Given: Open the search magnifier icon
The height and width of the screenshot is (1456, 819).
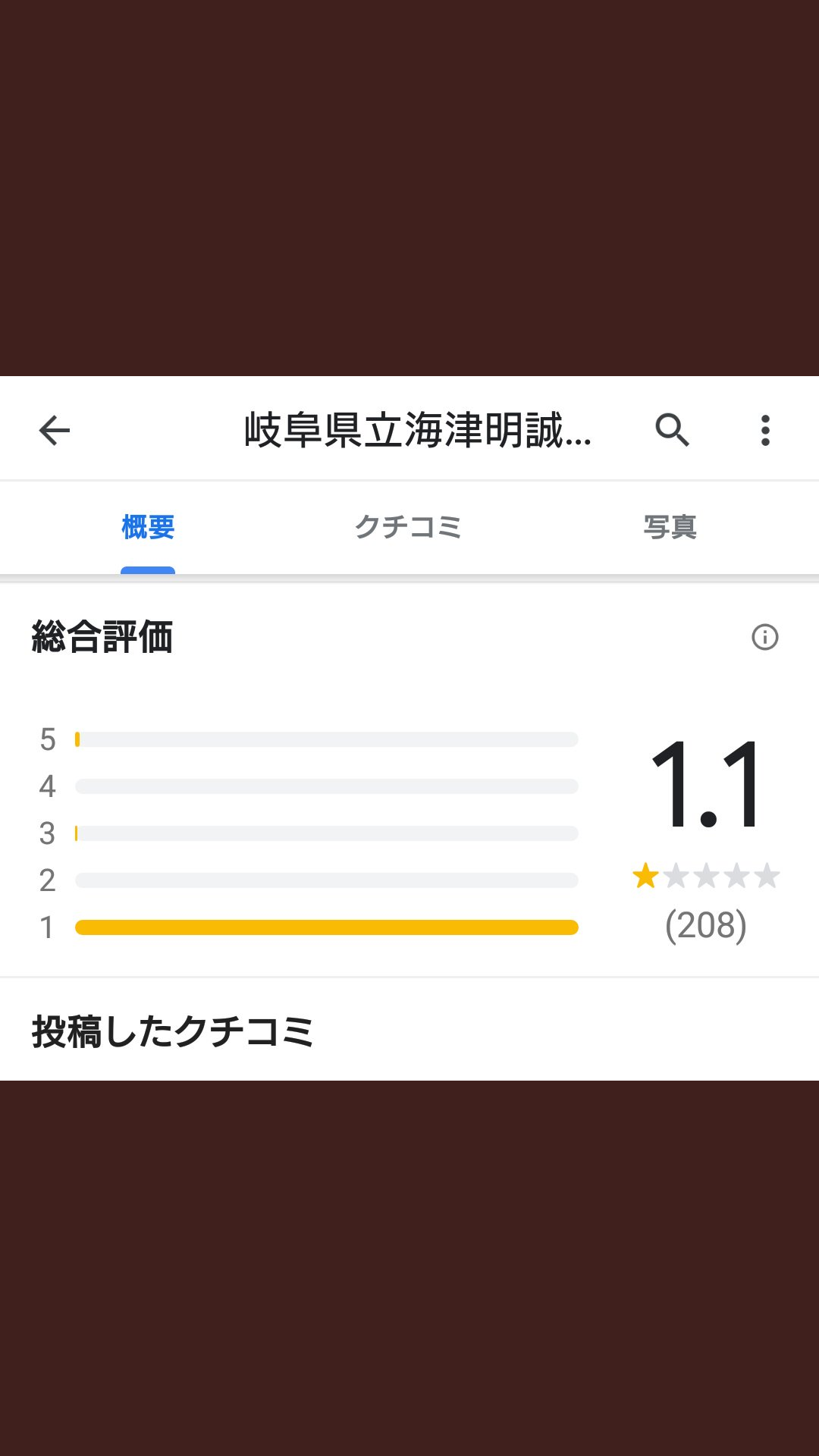Looking at the screenshot, I should (673, 430).
